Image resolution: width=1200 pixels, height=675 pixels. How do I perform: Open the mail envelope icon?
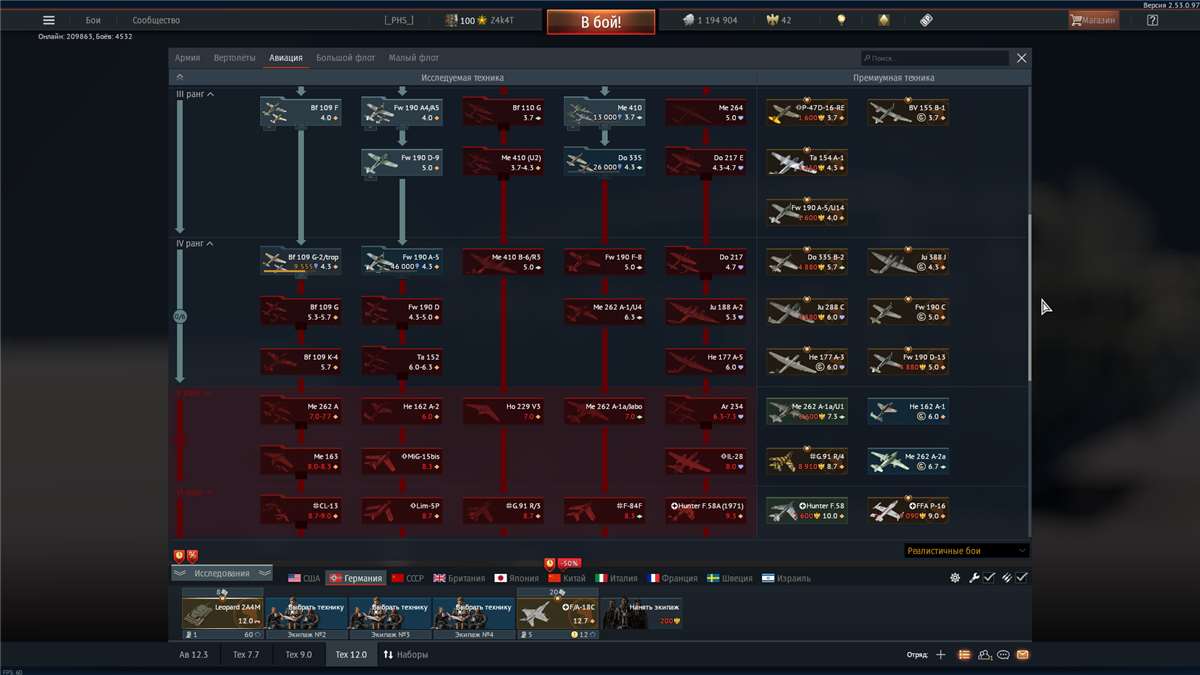coord(1022,655)
